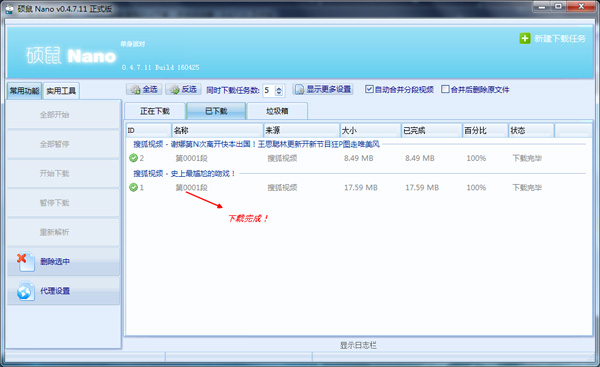
Task: Sort by 百分比 column header
Action: click(x=485, y=130)
